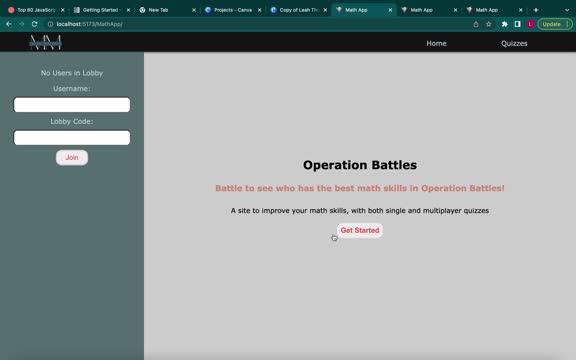Click the Join button
576x360 pixels.
tap(72, 158)
